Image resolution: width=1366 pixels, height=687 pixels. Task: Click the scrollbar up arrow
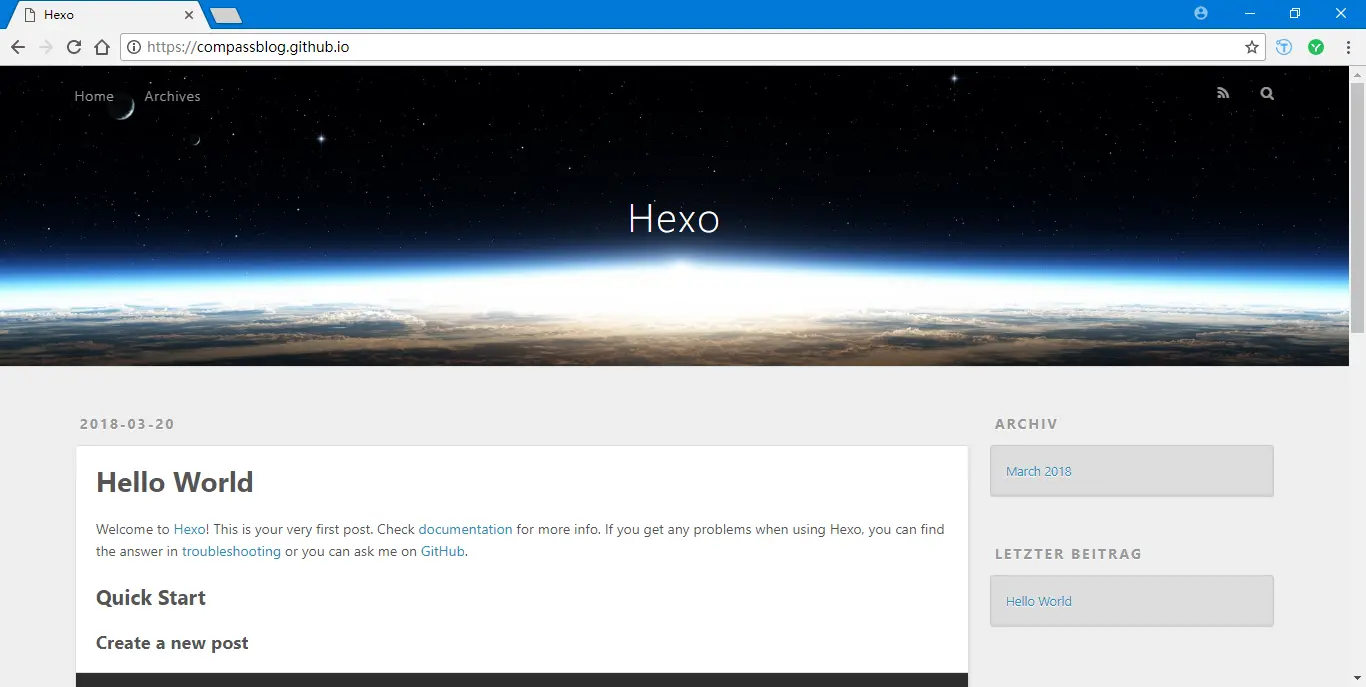[1357, 73]
